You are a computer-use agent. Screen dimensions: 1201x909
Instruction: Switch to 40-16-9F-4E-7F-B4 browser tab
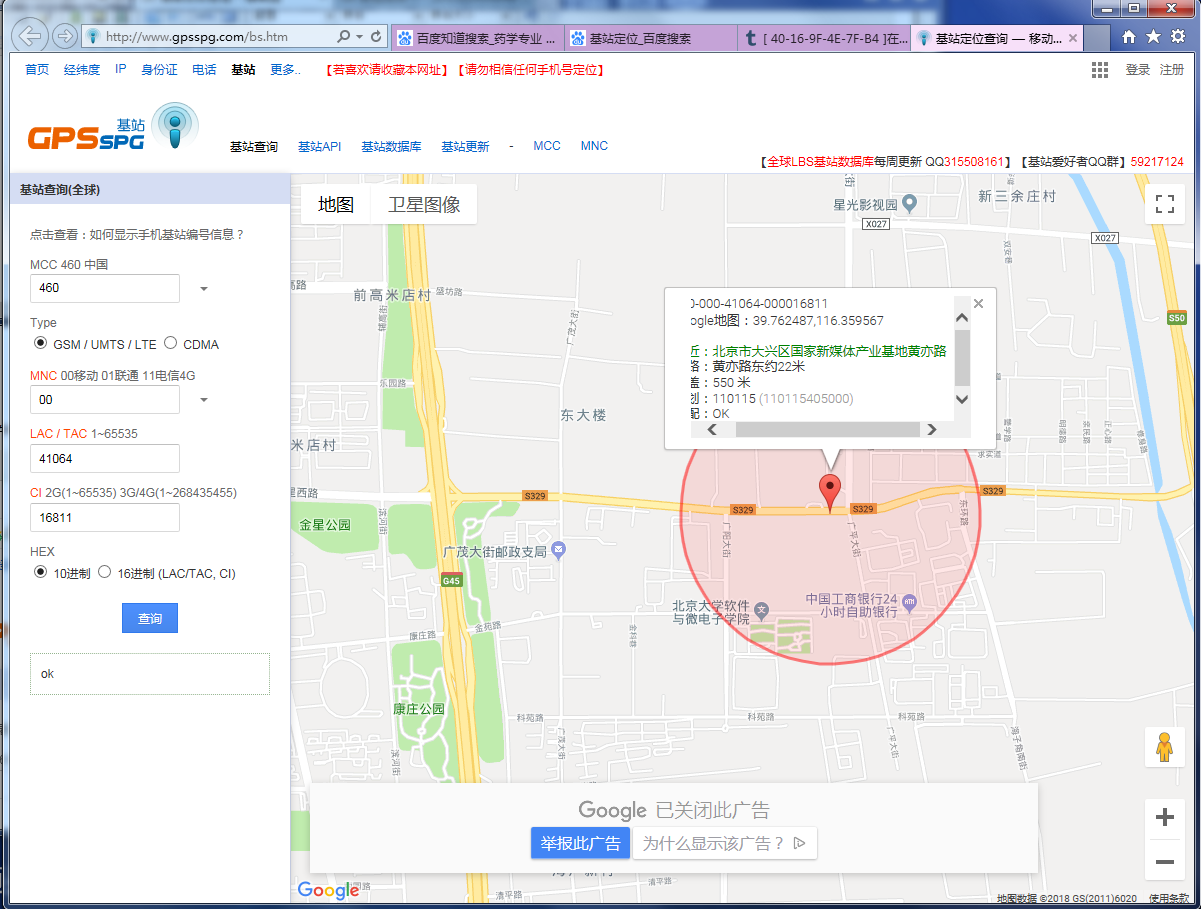(x=823, y=38)
